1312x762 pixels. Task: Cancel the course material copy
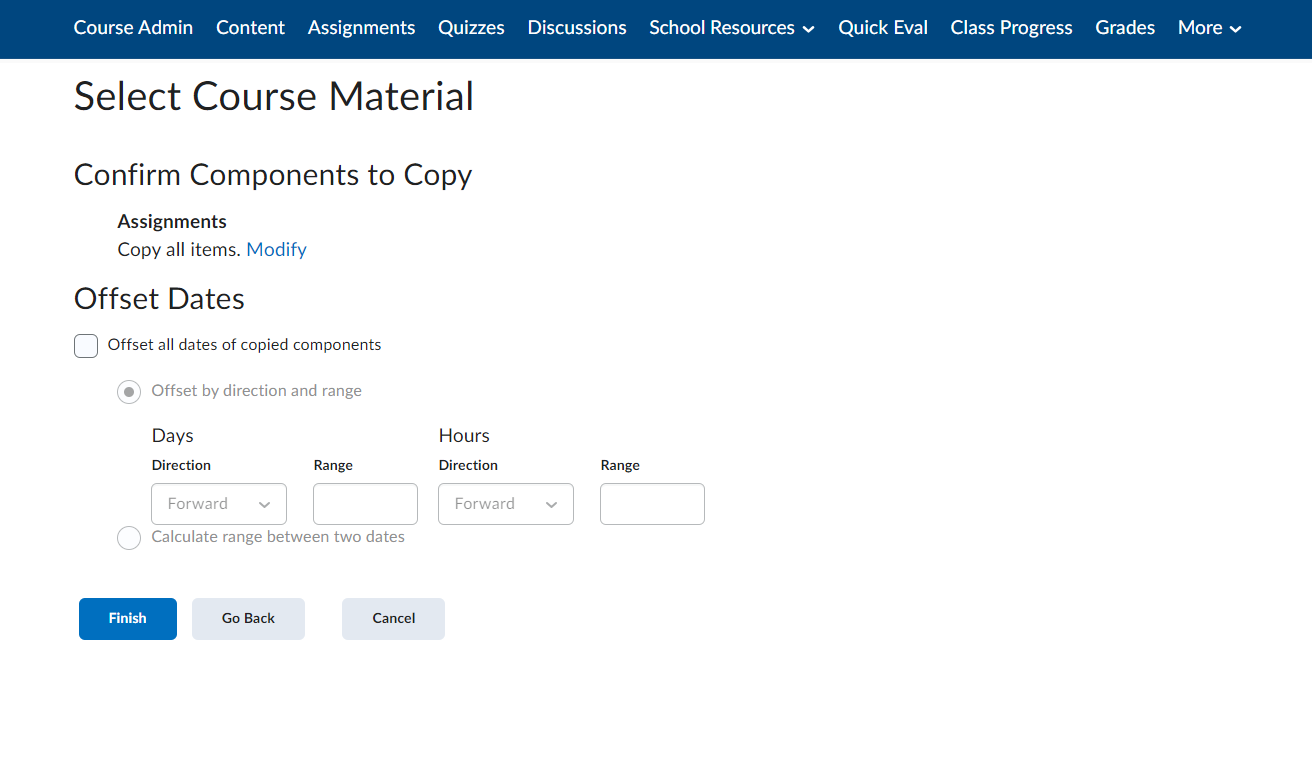(393, 618)
